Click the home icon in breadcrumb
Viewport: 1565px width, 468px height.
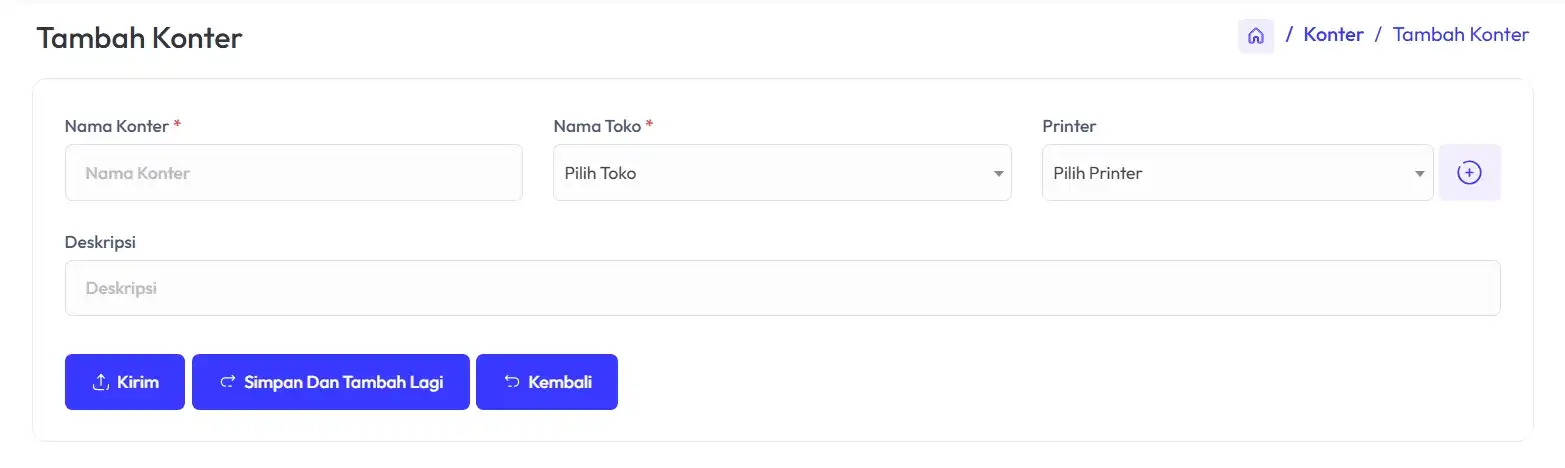tap(1256, 36)
